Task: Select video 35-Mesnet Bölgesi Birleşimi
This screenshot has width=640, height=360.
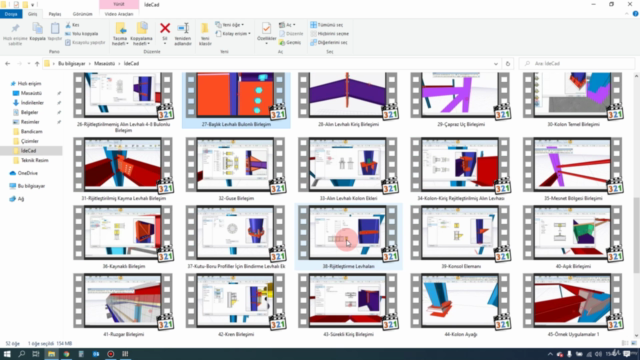Action: pos(573,170)
